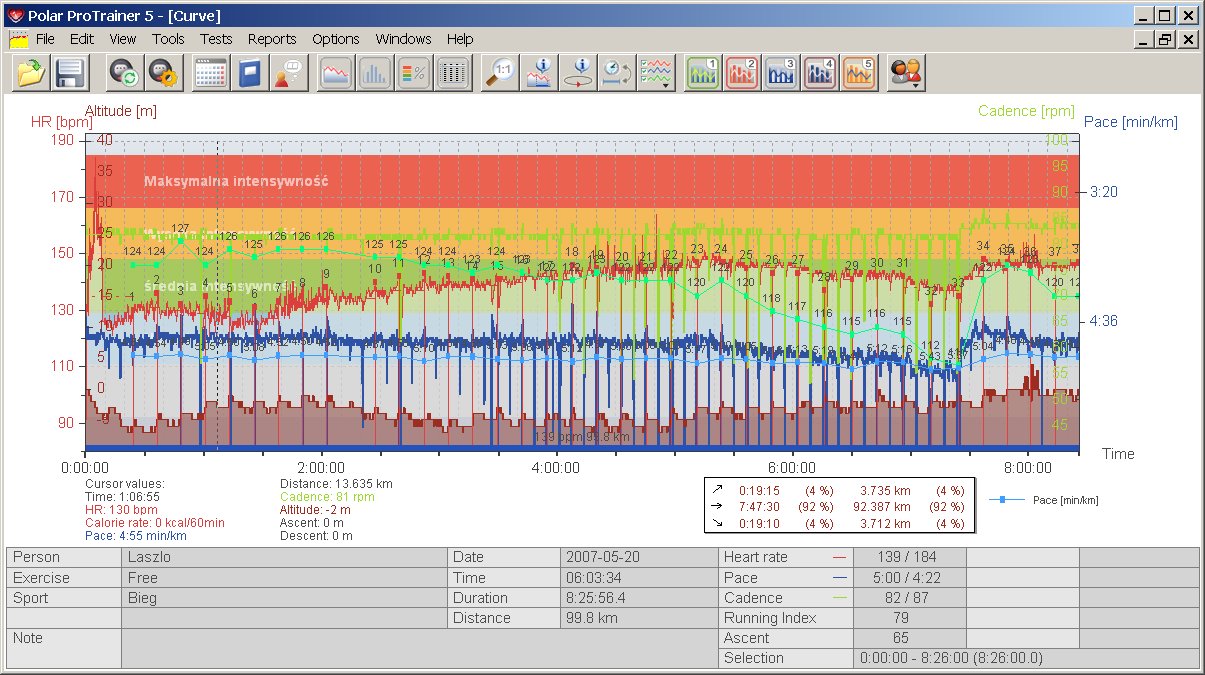Screen dimensions: 1205x675
Task: Click the Pace [min/km] legend entry
Action: click(1043, 499)
